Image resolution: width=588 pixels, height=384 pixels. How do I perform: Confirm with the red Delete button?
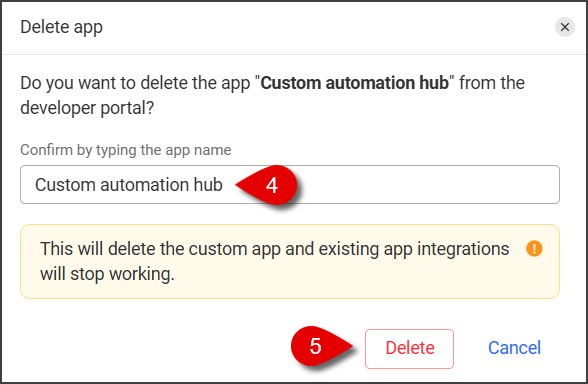[410, 349]
